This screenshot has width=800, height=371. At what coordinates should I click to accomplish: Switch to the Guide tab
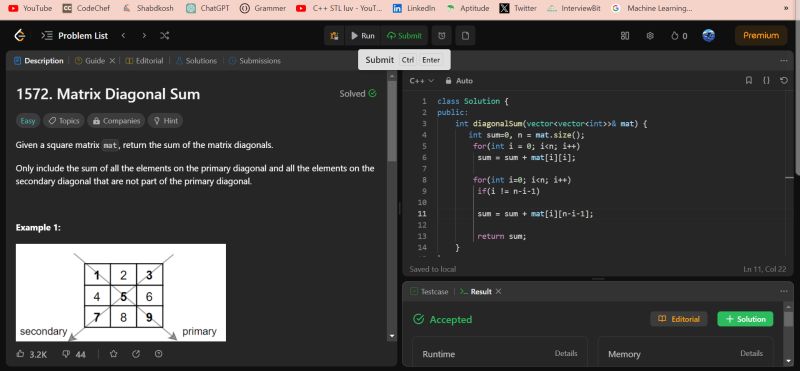click(90, 61)
